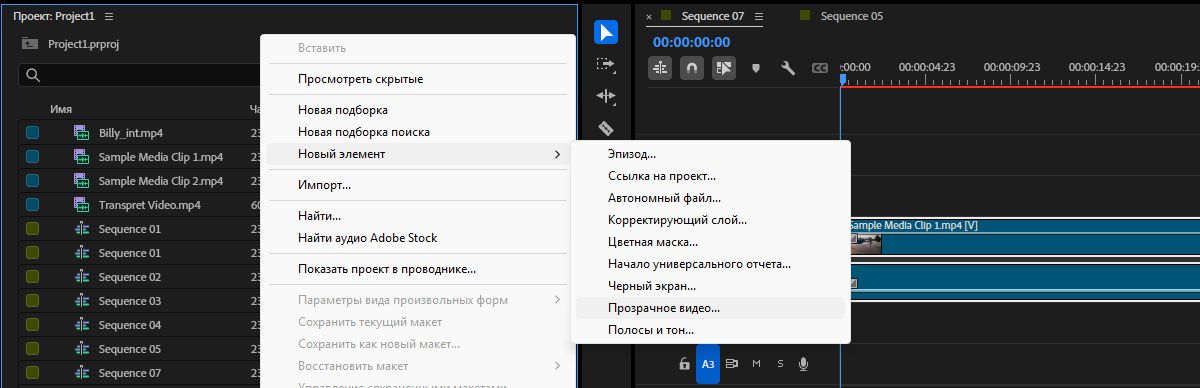Image resolution: width=1200 pixels, height=388 pixels.
Task: Click Billy_int.mp4 label color swatch
Action: point(32,133)
